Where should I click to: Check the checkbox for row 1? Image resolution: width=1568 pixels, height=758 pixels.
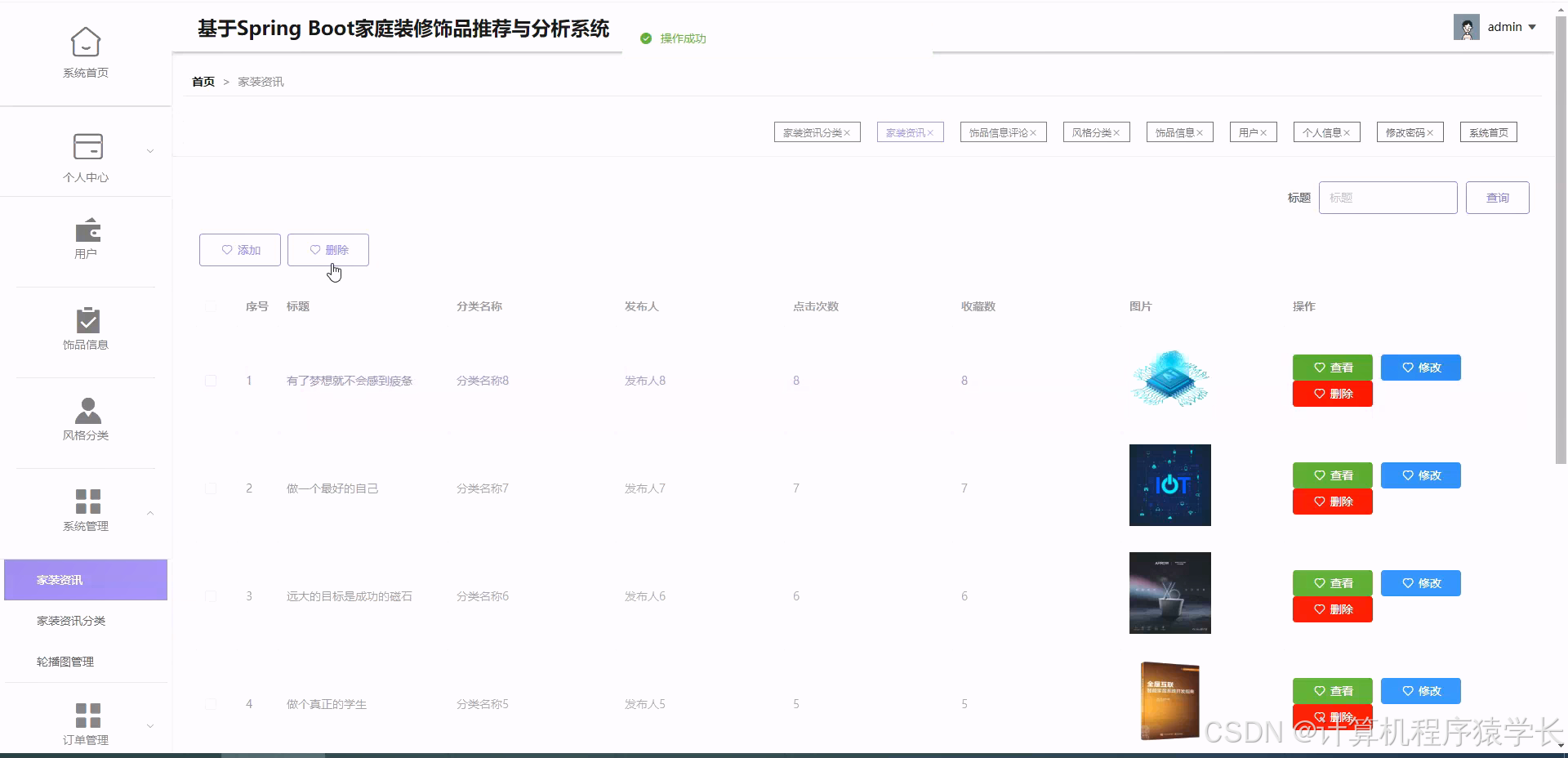tap(211, 381)
